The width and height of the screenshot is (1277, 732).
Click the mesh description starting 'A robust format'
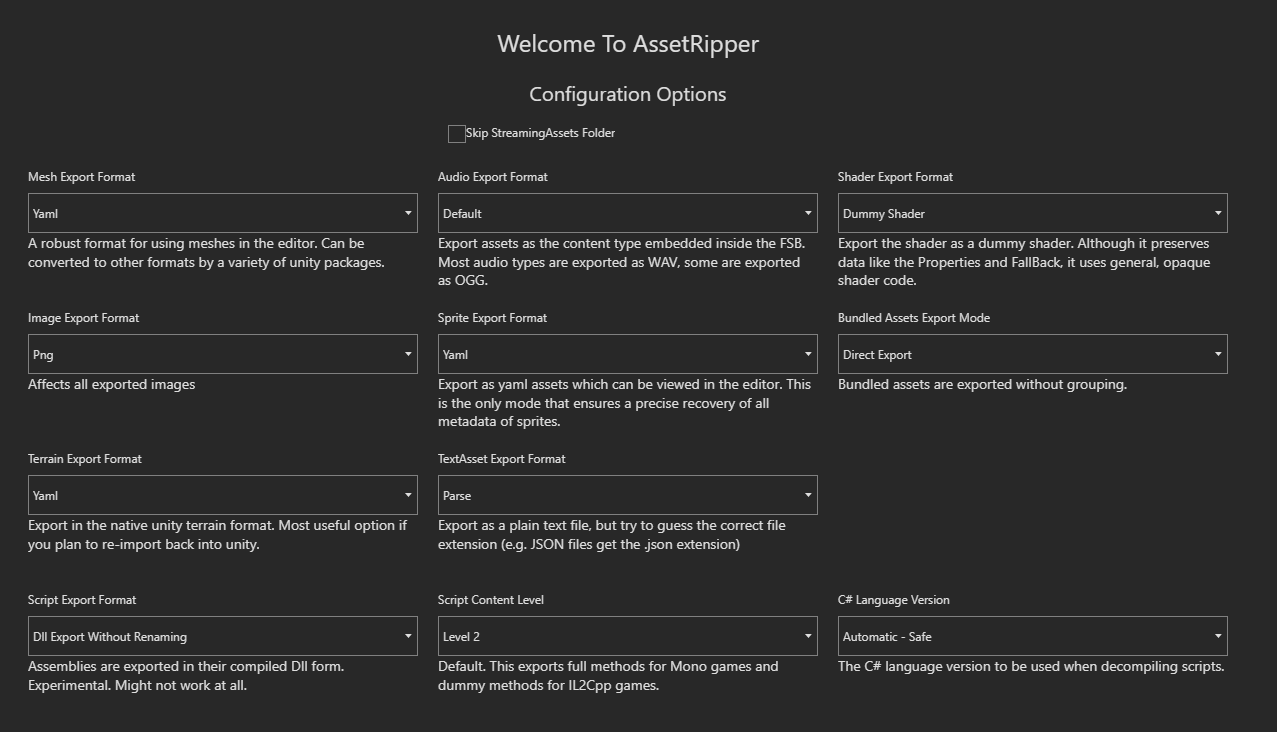coord(207,253)
